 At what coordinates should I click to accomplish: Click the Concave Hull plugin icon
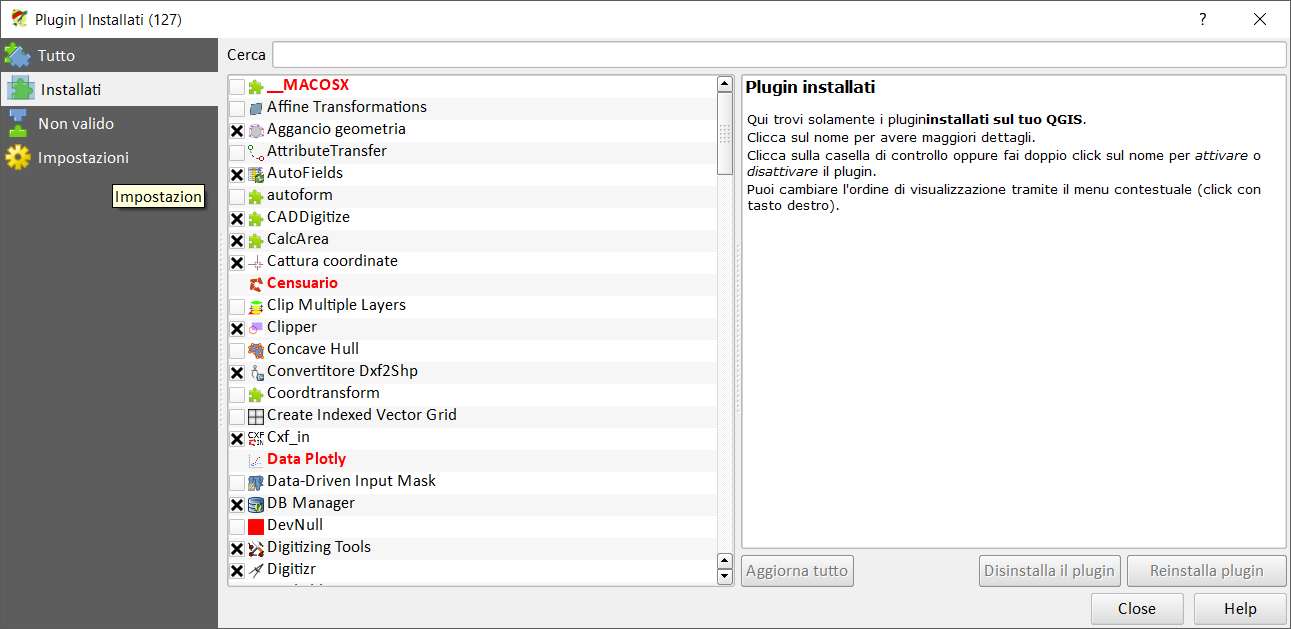point(256,350)
